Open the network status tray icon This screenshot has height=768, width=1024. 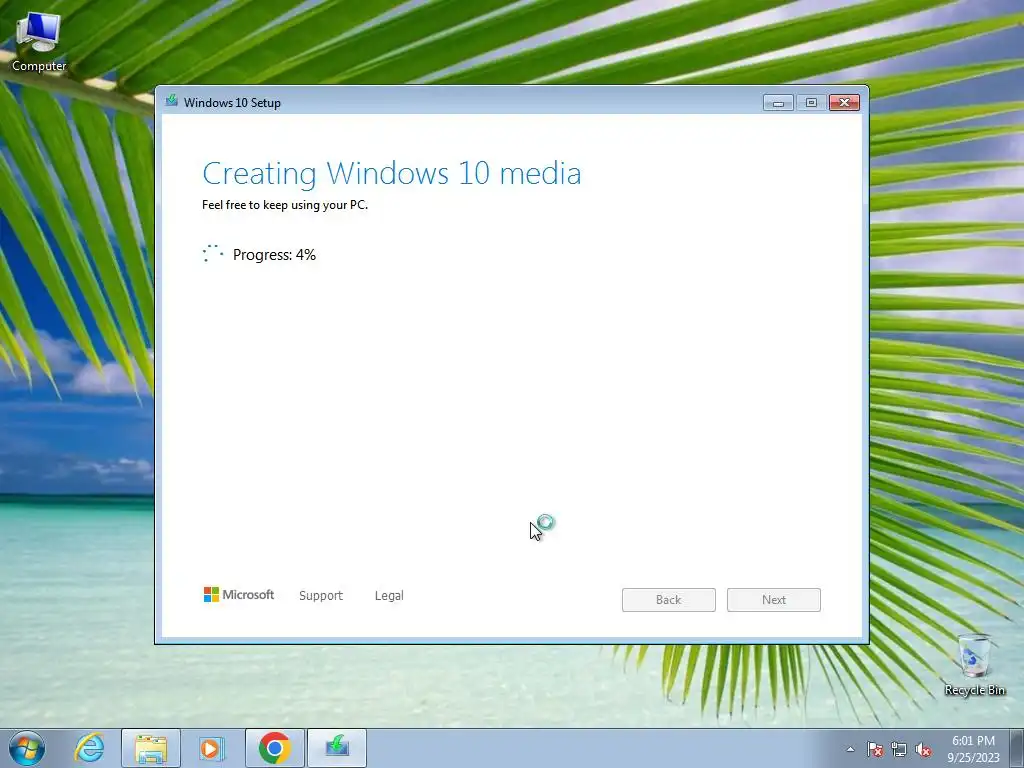point(899,750)
